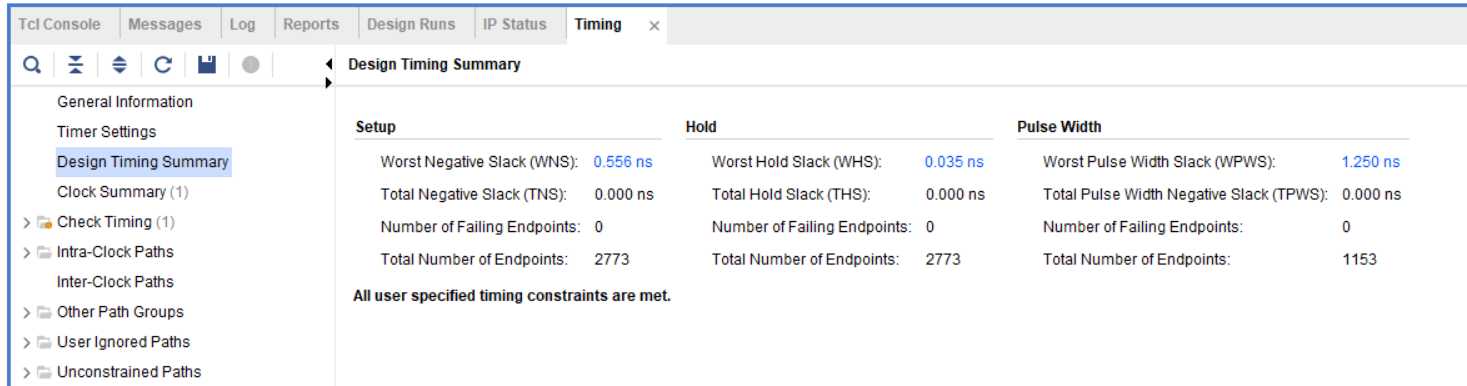Click the User Ignored Paths folder icon
Screen dimensions: 1467x386
[44, 342]
